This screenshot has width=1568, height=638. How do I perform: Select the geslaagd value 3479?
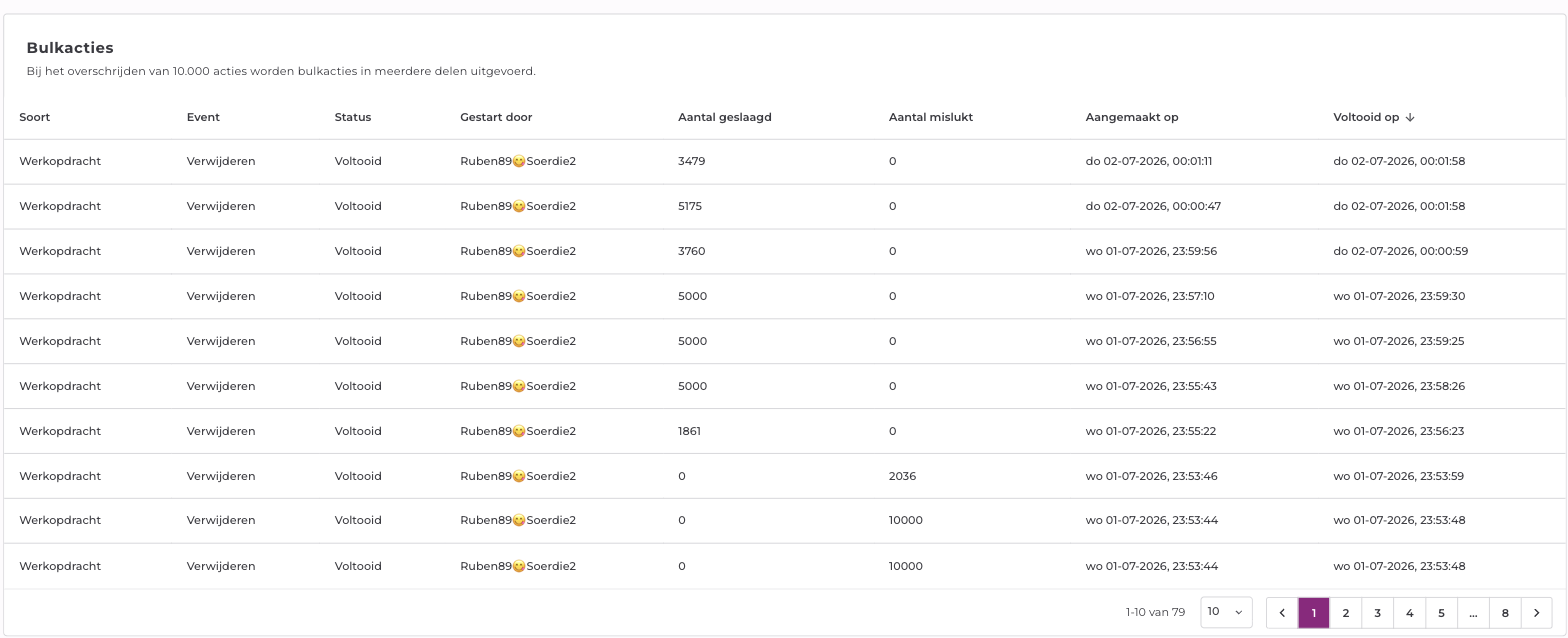(692, 161)
